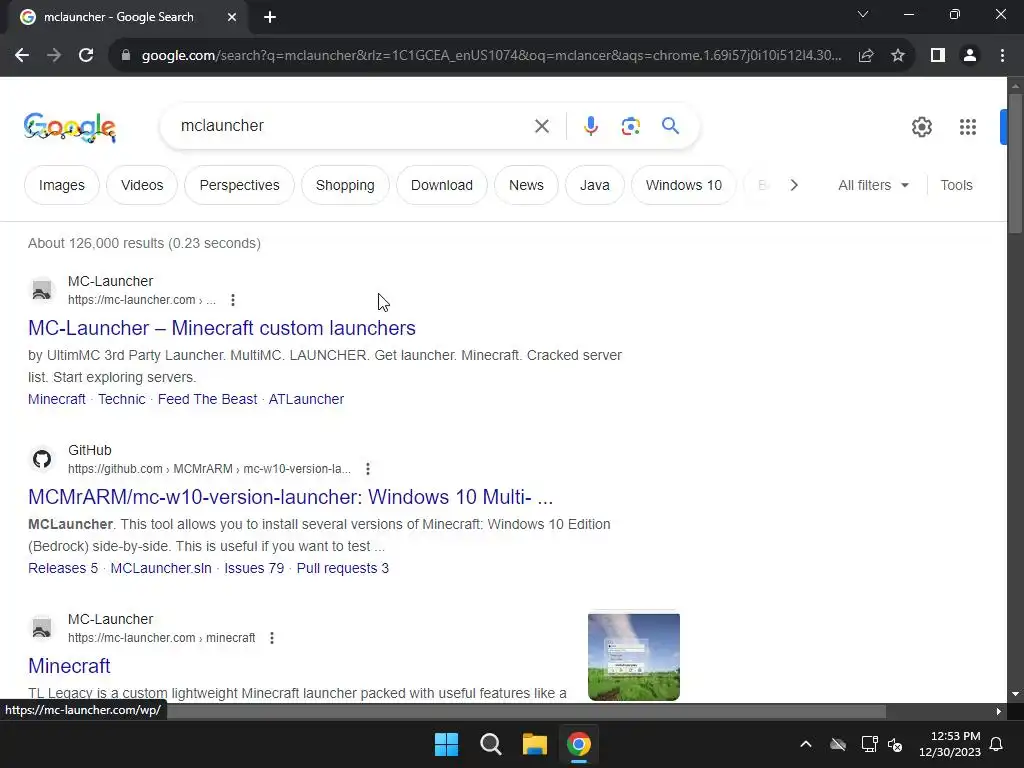
Task: Filter results by Images
Action: (61, 185)
